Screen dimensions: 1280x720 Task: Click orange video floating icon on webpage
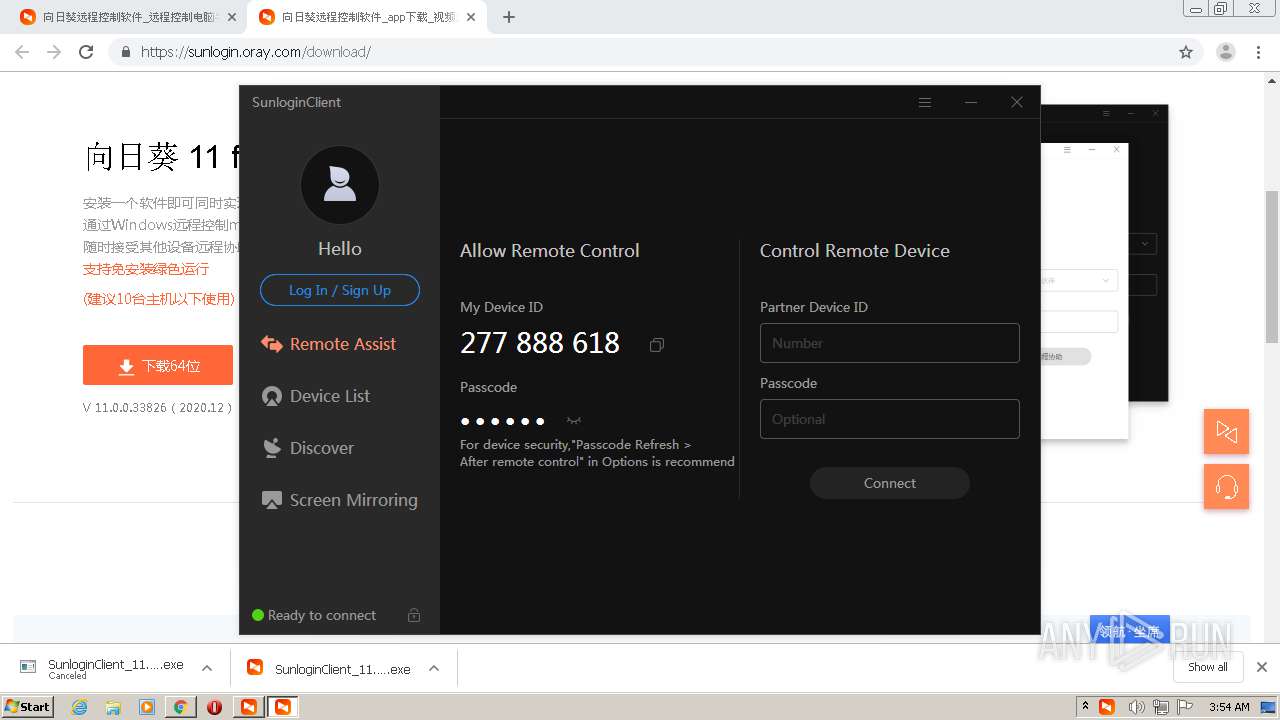(x=1226, y=431)
